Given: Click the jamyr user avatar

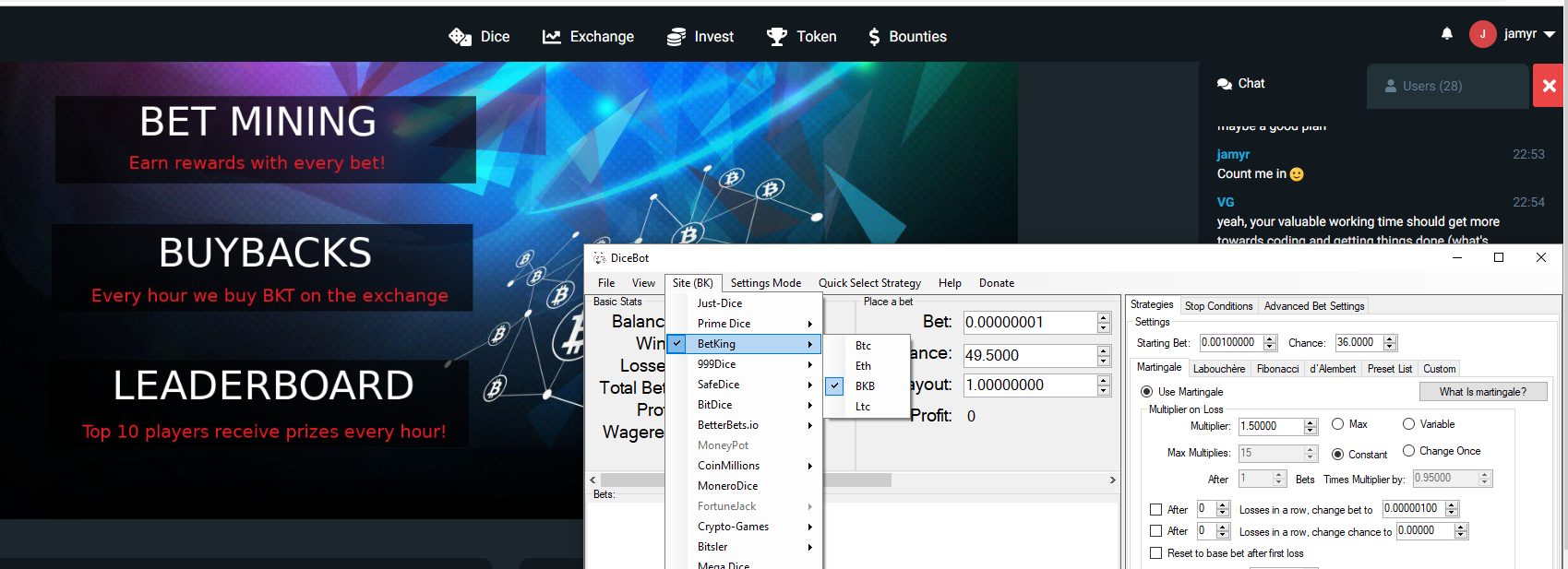Looking at the screenshot, I should coord(1483,34).
